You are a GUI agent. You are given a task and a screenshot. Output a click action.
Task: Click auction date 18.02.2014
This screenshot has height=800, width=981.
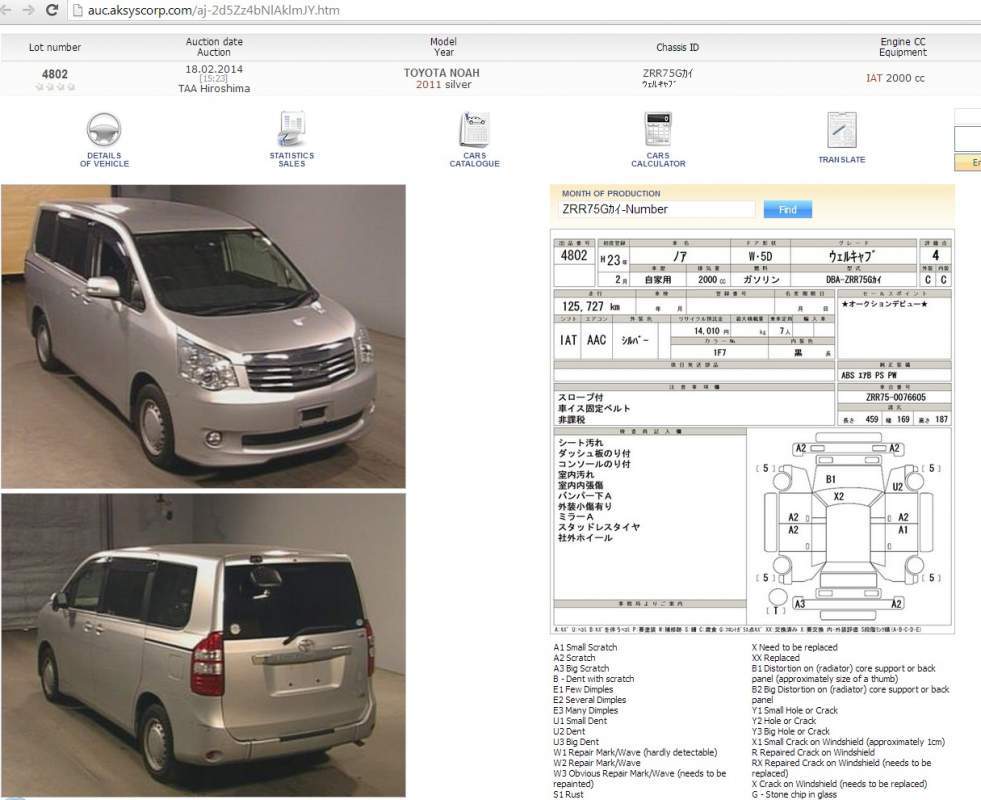pos(214,69)
